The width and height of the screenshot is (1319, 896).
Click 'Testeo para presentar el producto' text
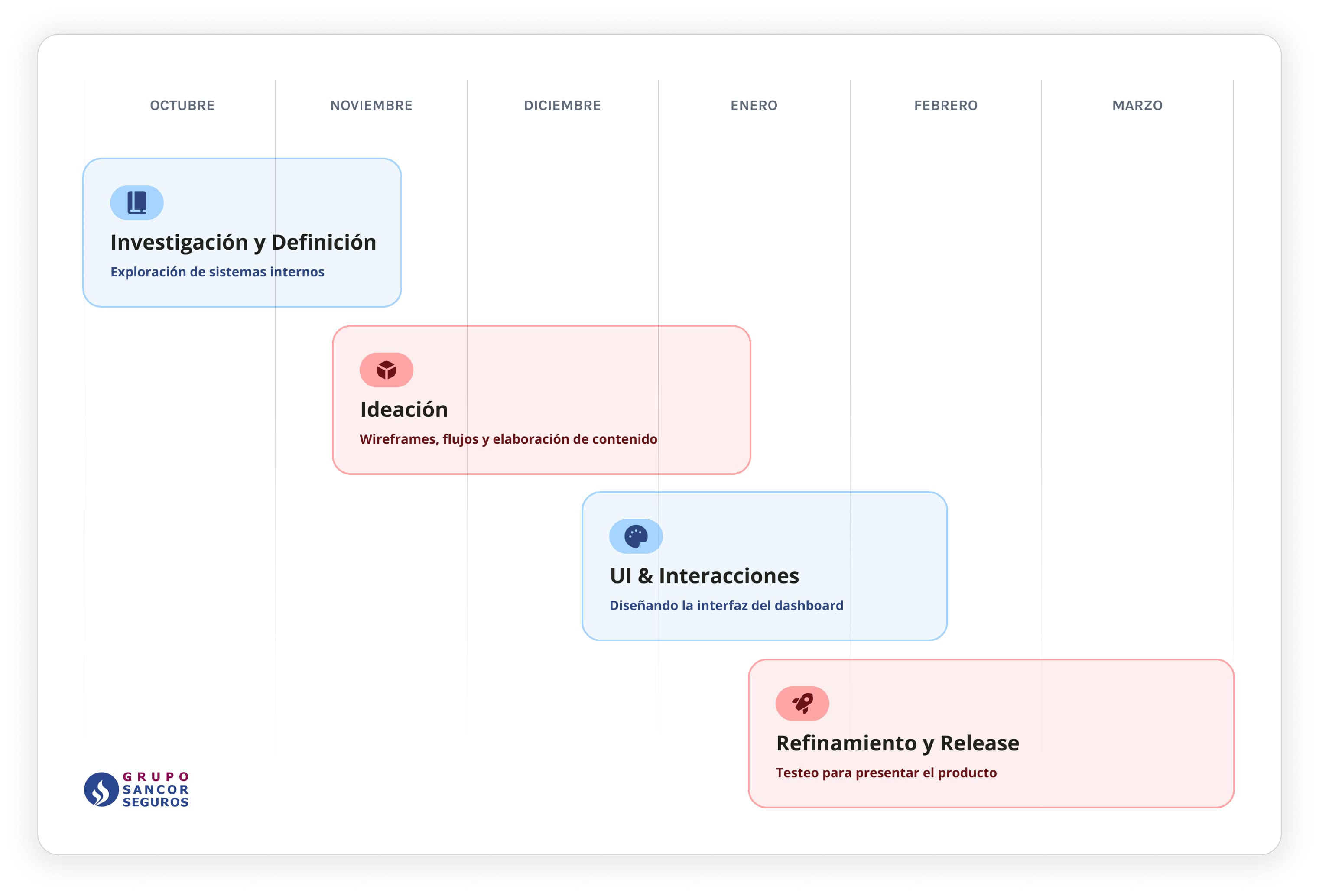[886, 773]
